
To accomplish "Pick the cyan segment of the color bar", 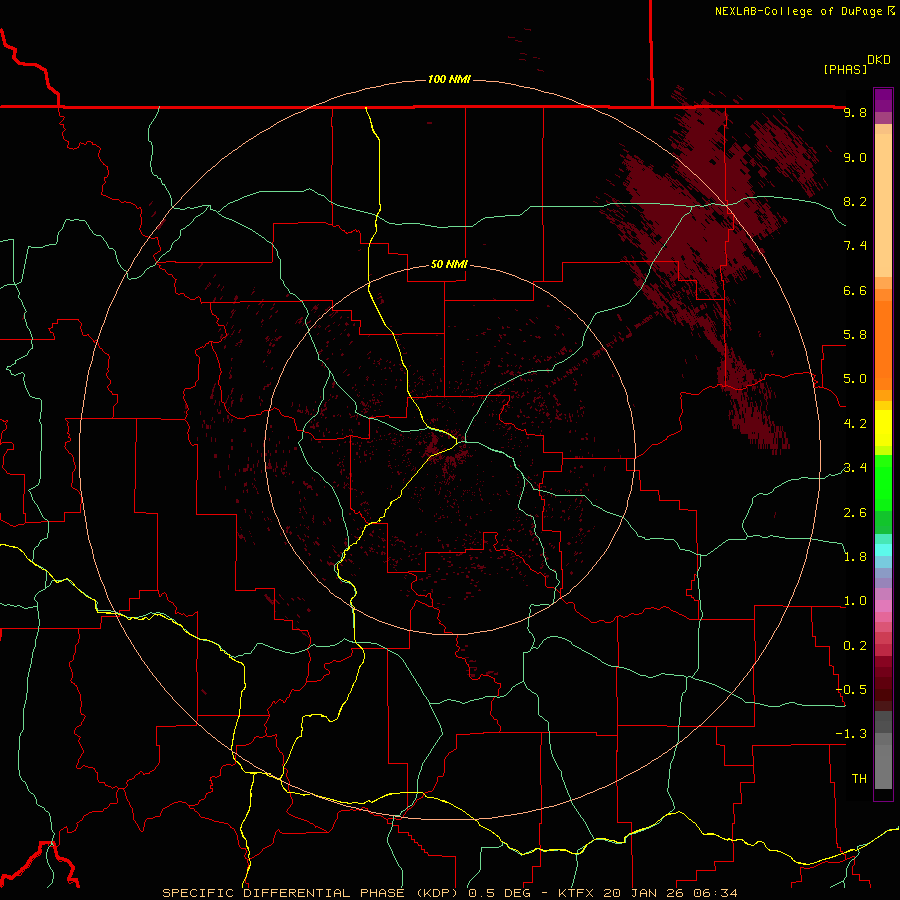I will (x=883, y=550).
